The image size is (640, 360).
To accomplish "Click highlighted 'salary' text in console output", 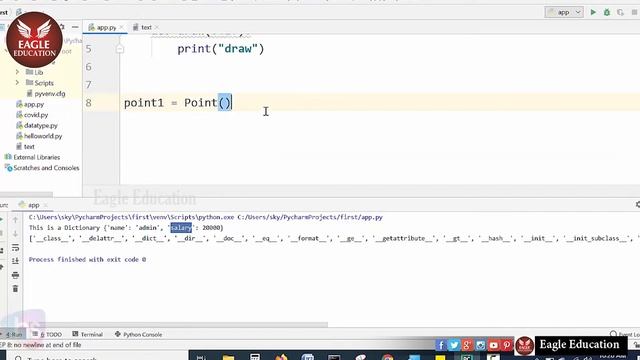I will point(181,228).
